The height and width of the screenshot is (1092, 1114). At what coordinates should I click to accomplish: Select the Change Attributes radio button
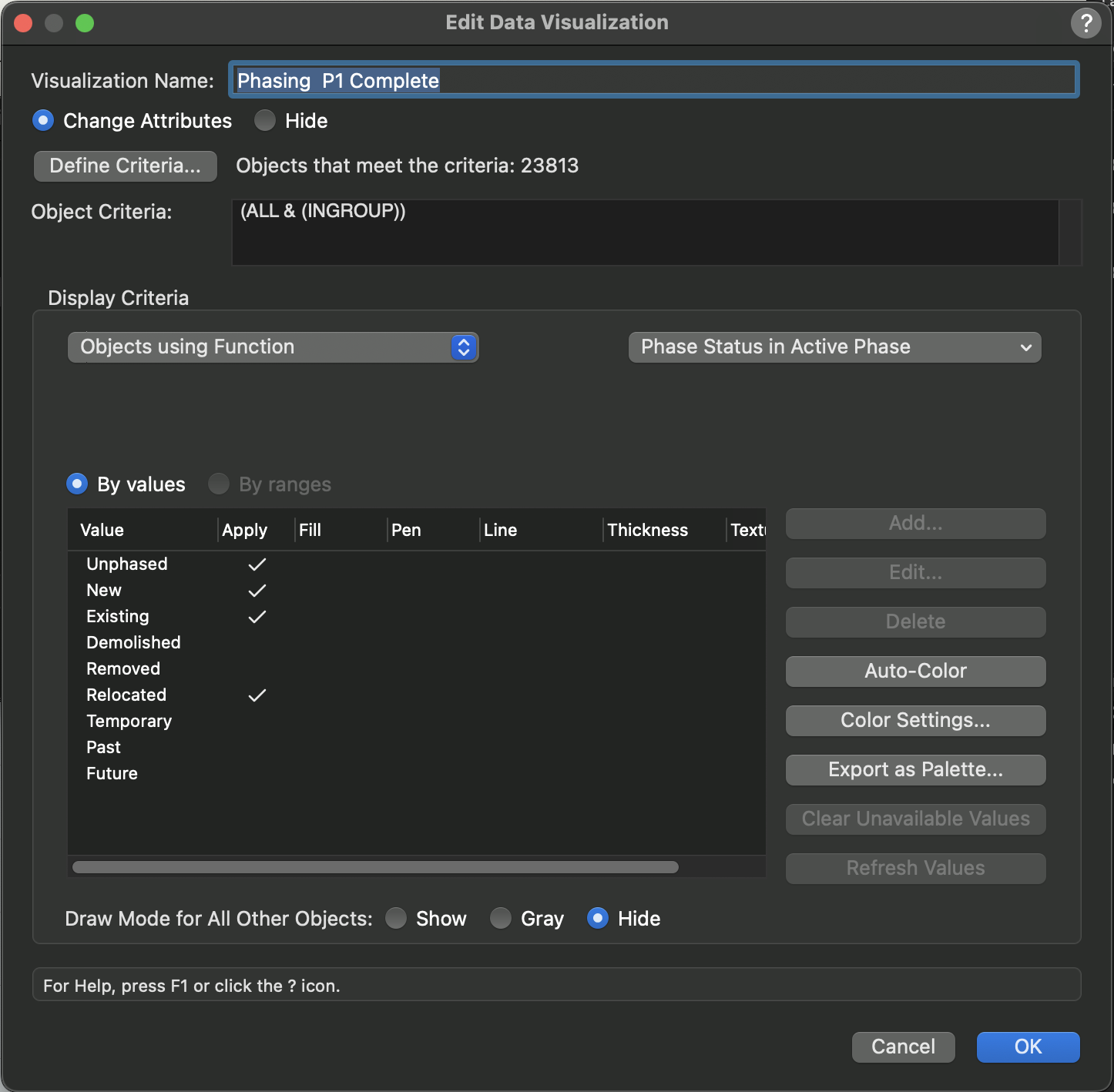pyautogui.click(x=43, y=121)
